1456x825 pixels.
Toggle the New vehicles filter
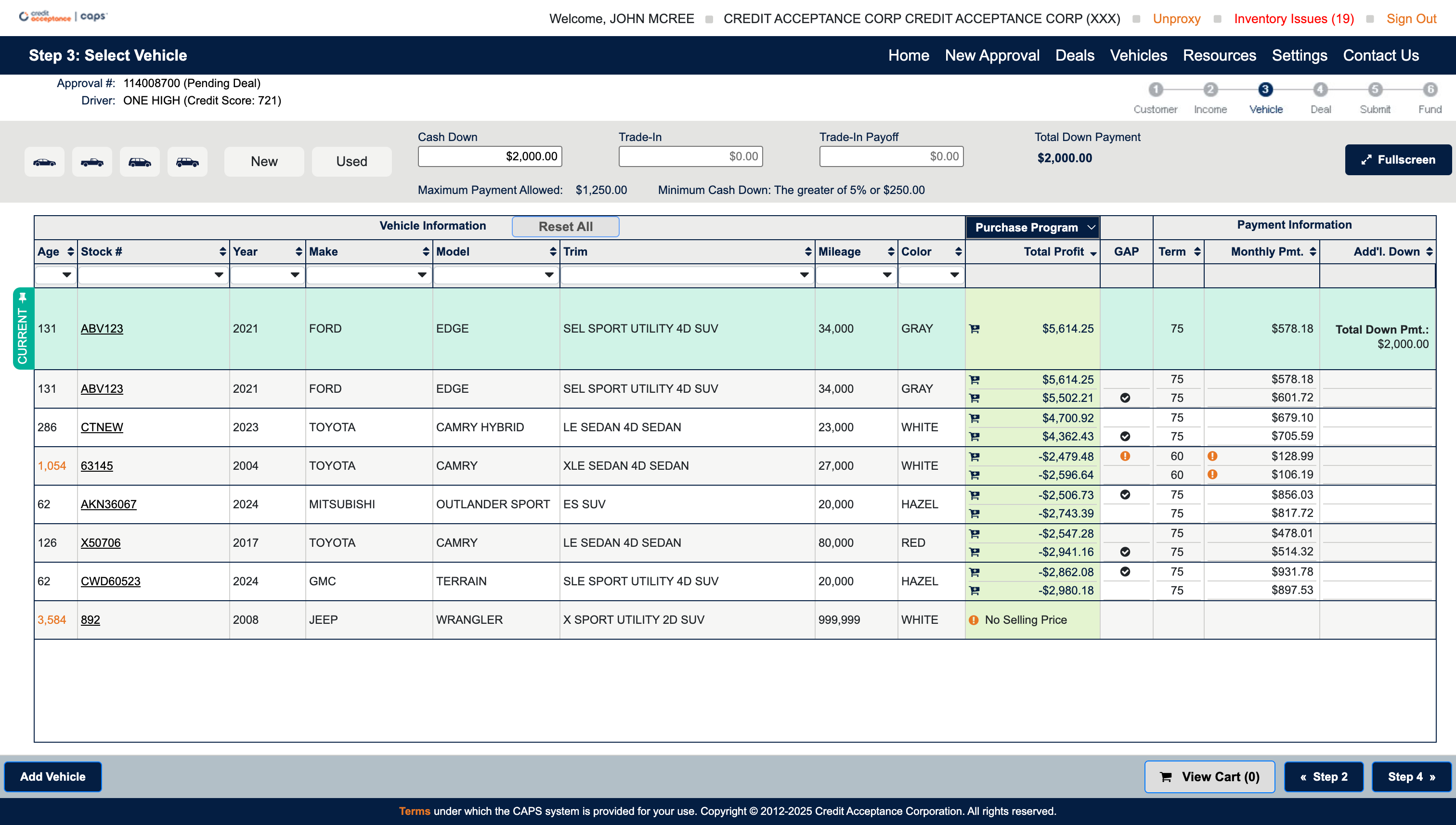pos(264,162)
